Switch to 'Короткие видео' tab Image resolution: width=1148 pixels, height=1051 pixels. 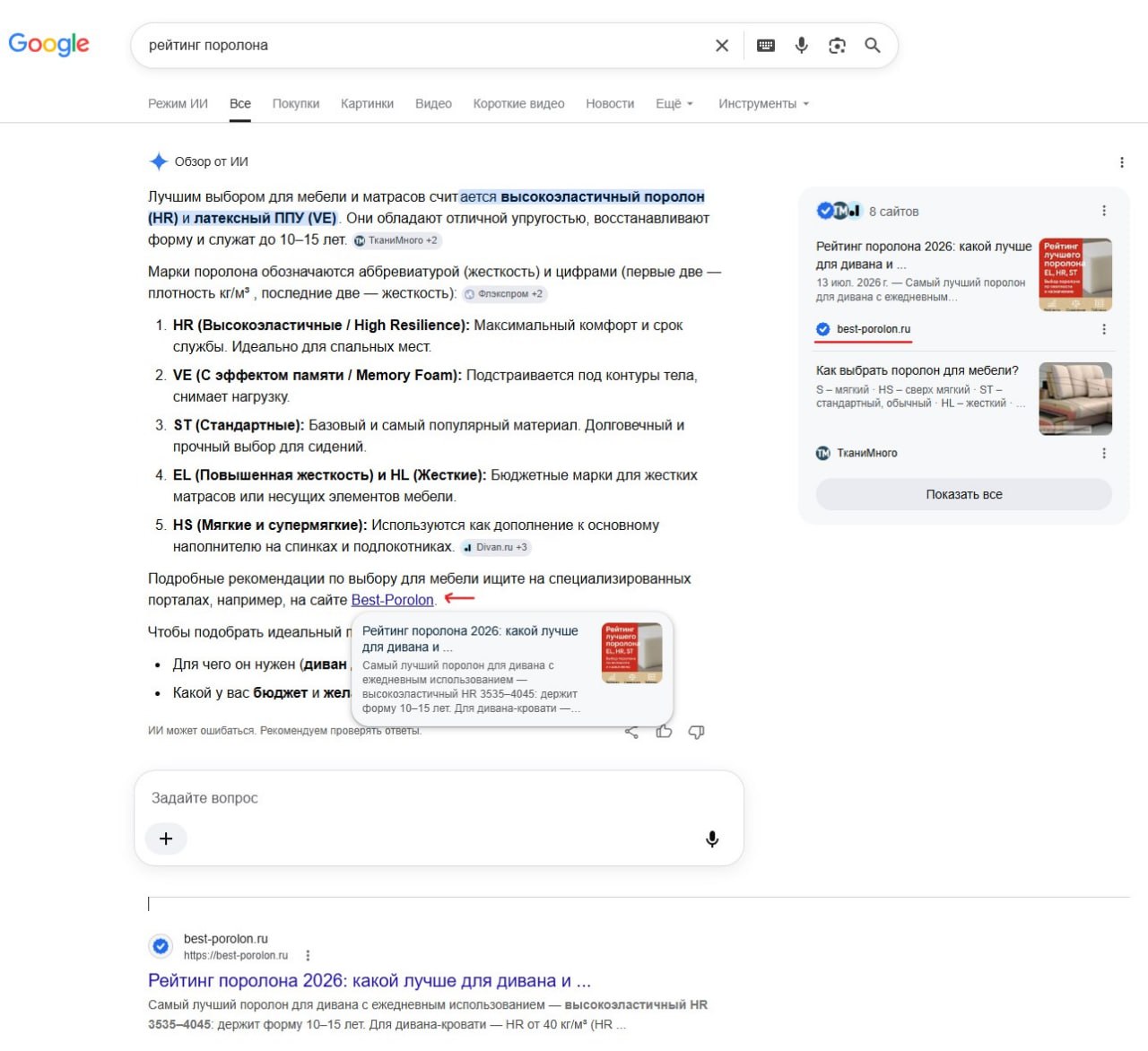coord(519,104)
